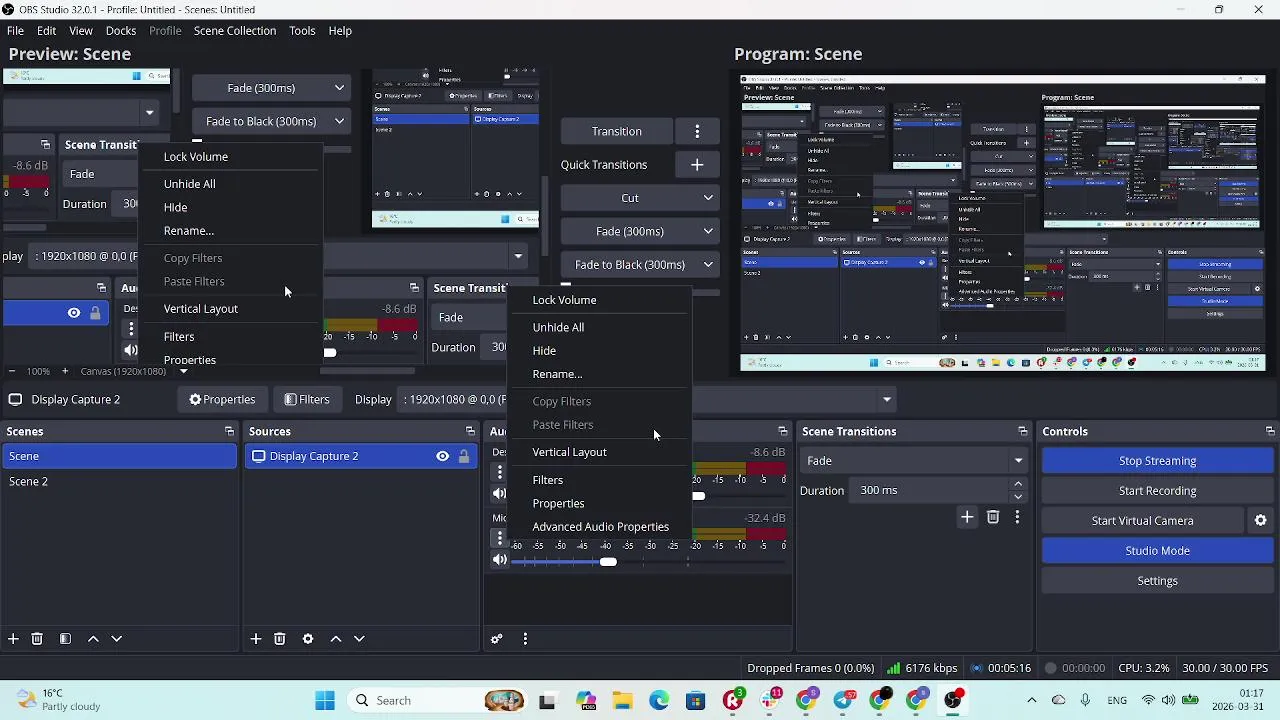
Task: Open the Tools menu
Action: pyautogui.click(x=302, y=31)
